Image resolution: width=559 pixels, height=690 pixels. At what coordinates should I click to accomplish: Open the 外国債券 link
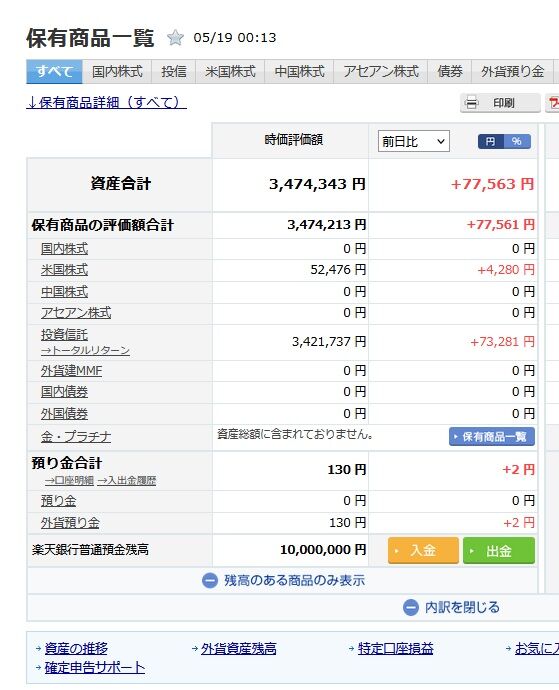[x=64, y=414]
